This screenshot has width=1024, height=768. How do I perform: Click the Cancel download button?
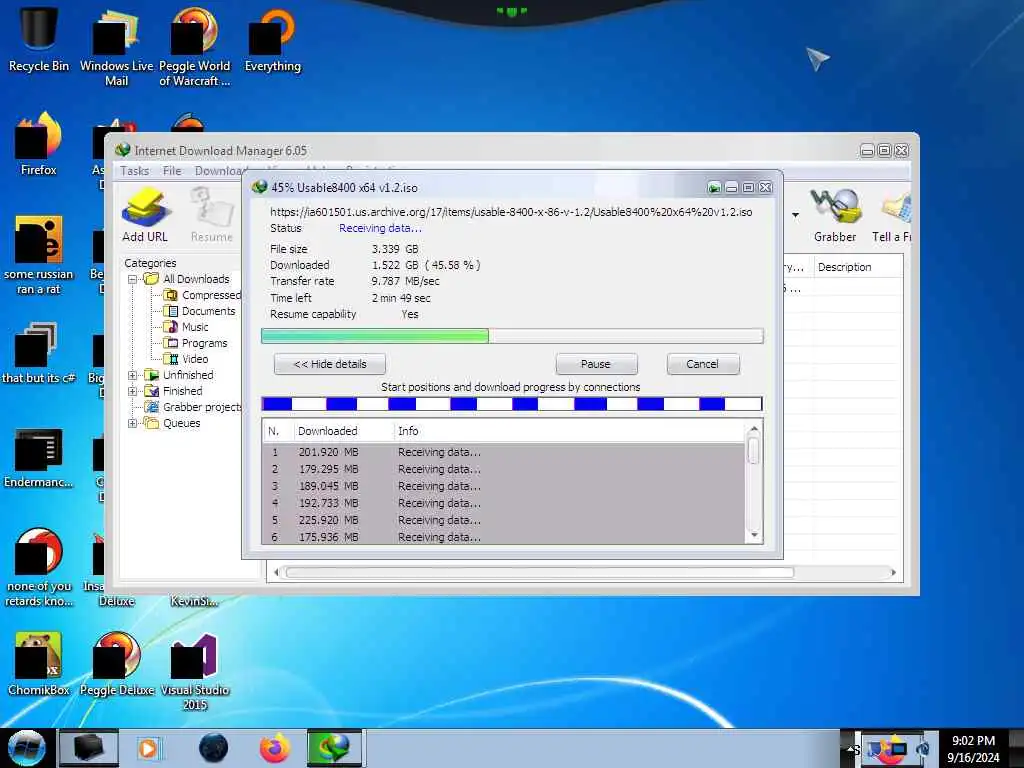point(703,364)
